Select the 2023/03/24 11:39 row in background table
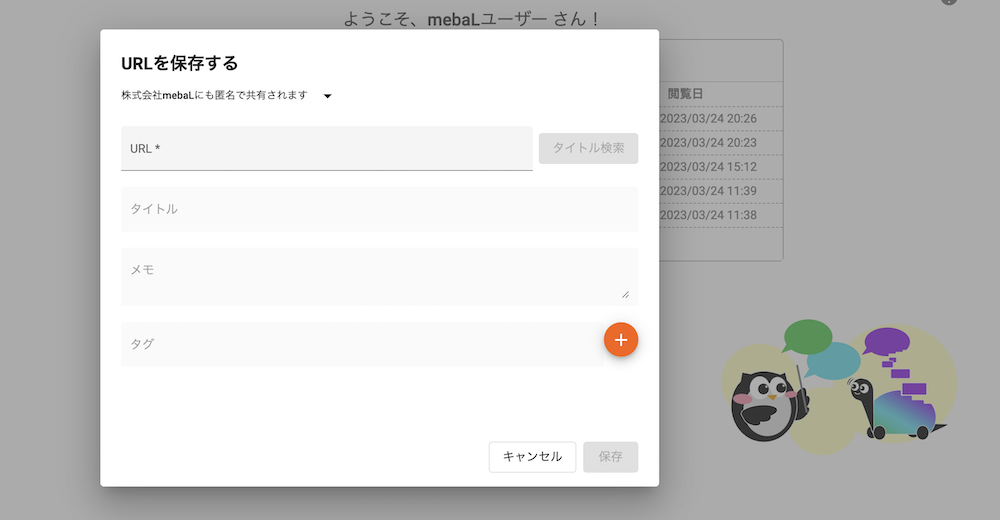 click(x=721, y=191)
